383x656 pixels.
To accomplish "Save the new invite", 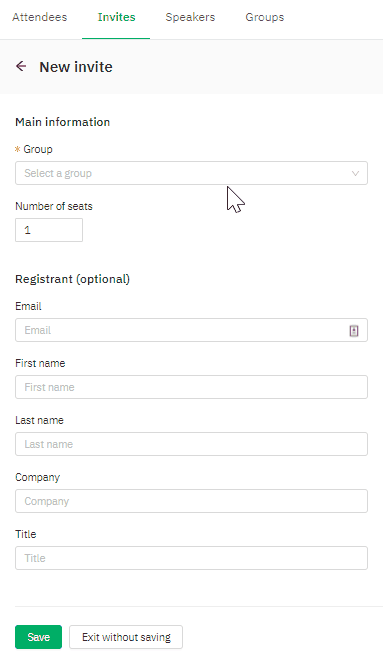I will (x=39, y=637).
